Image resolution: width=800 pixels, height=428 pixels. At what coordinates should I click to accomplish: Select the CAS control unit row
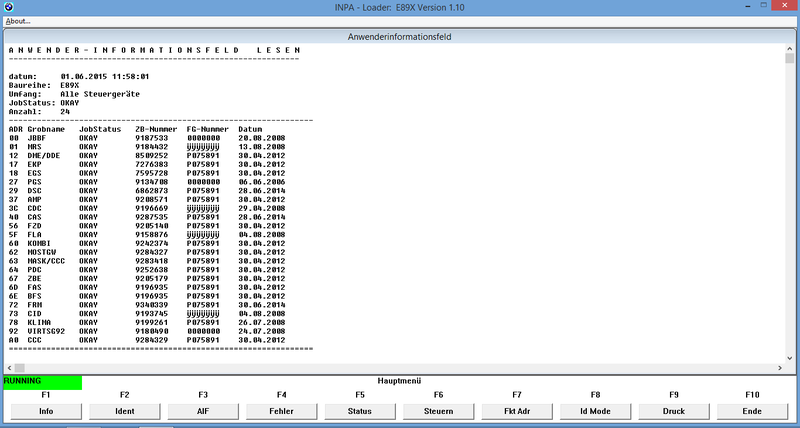pos(147,217)
